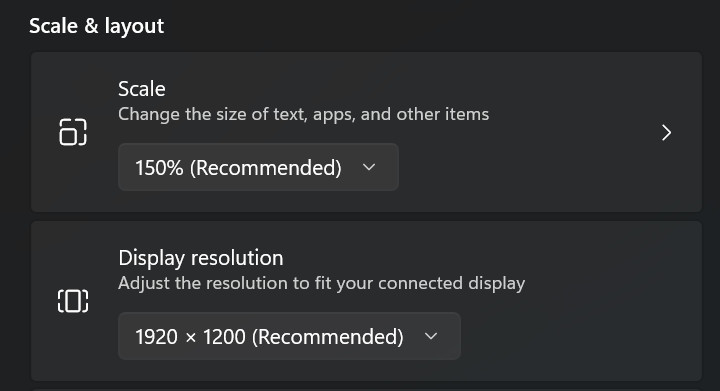Open the 1920 × 1200 (Recommended) resolution dropdown
Image resolution: width=720 pixels, height=391 pixels.
289,336
